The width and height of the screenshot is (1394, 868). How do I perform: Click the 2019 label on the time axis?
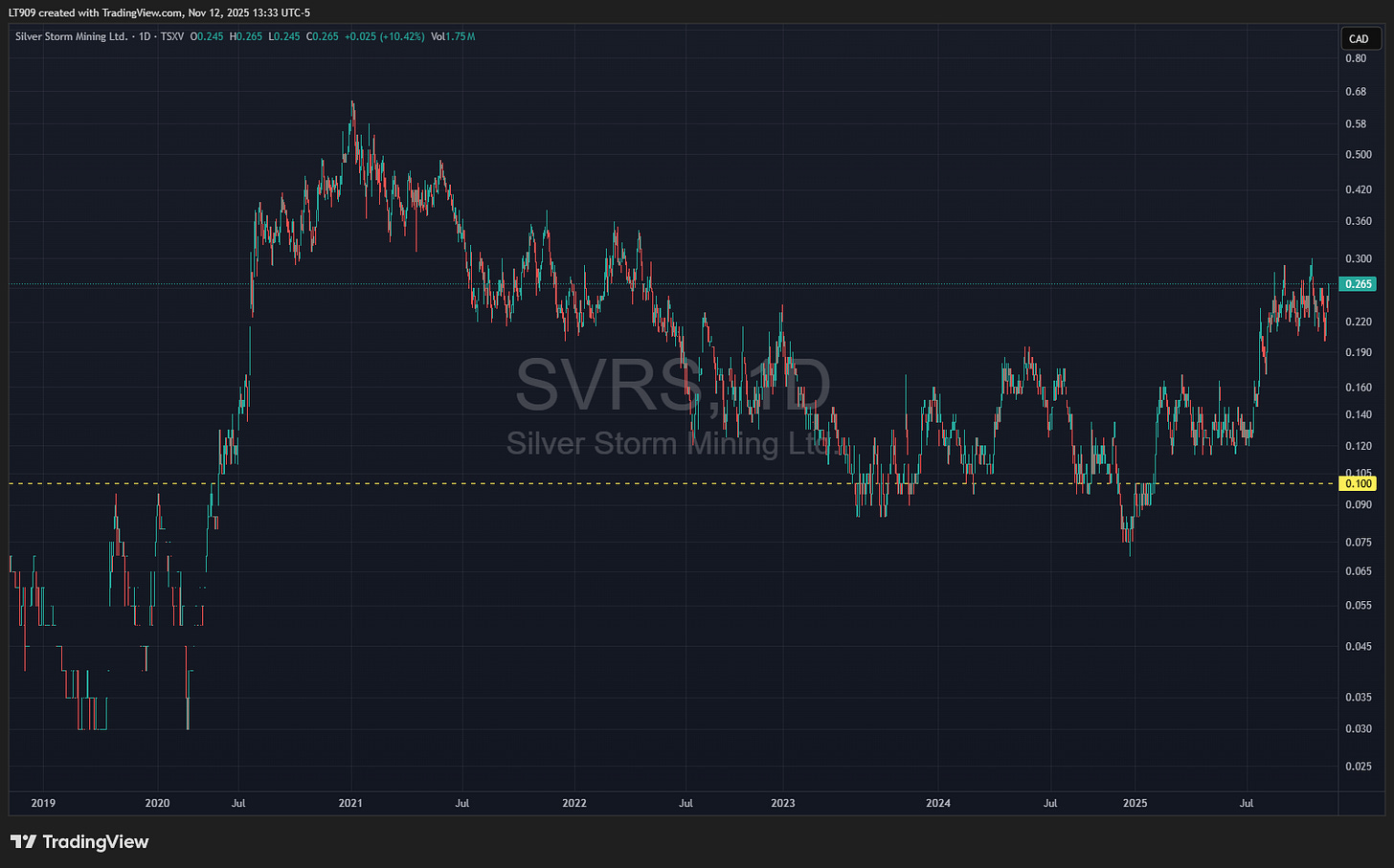click(x=43, y=803)
